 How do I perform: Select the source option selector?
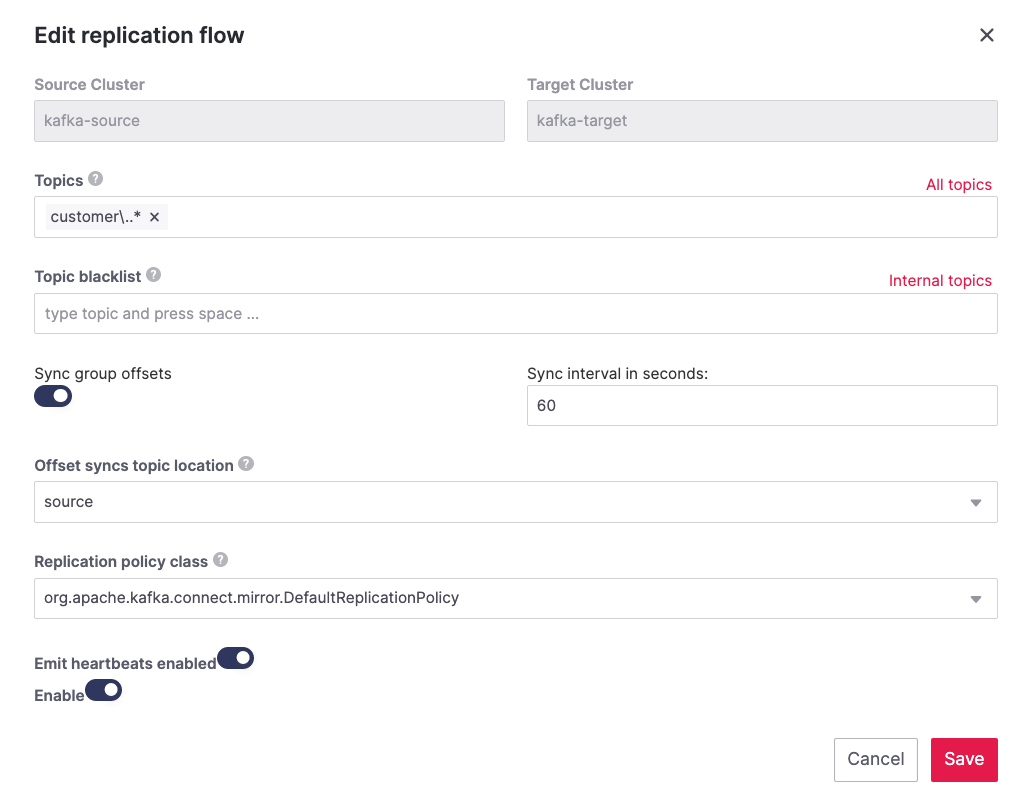(x=516, y=501)
